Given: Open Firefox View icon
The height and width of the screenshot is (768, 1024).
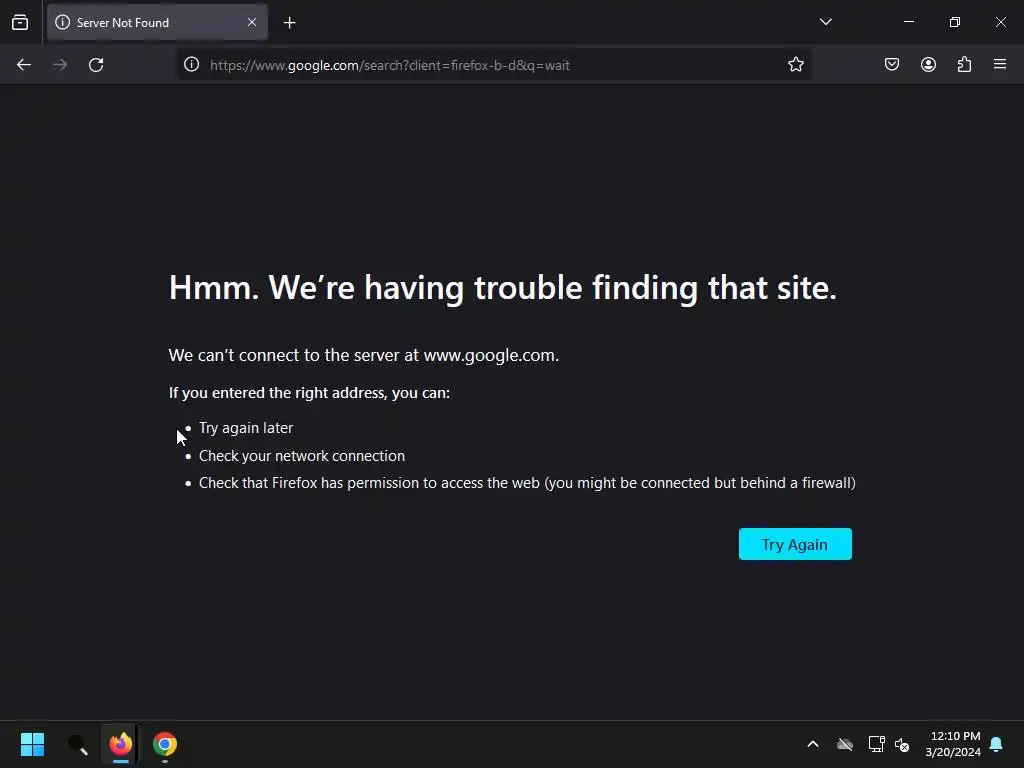Looking at the screenshot, I should point(20,22).
